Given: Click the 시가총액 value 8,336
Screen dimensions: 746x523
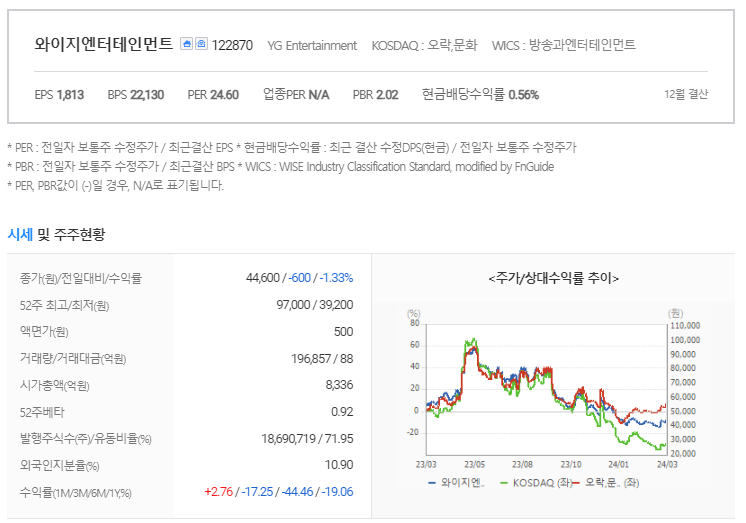Looking at the screenshot, I should click(339, 385).
